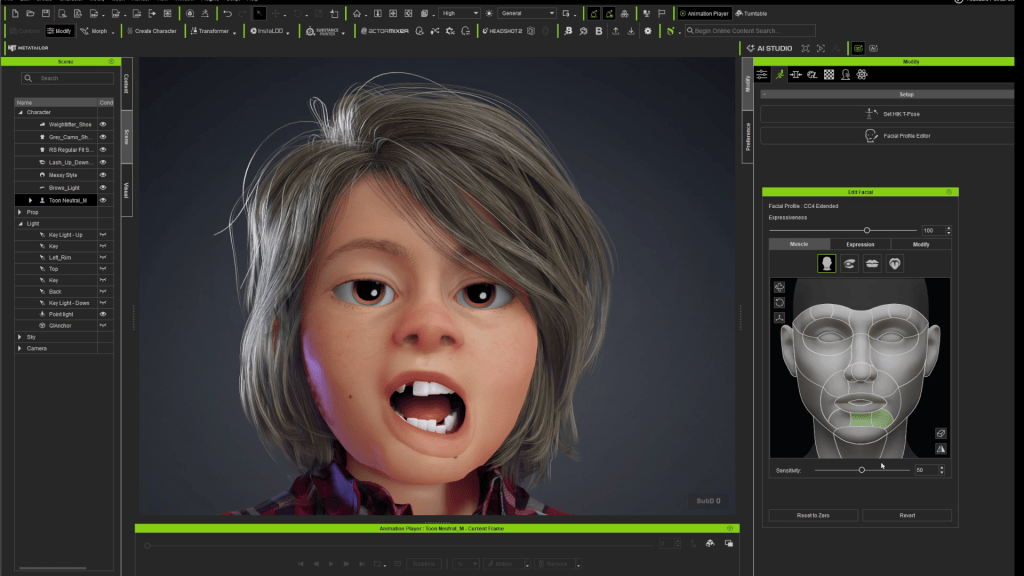
Task: Click the bold B icon in toolbar
Action: 599,31
